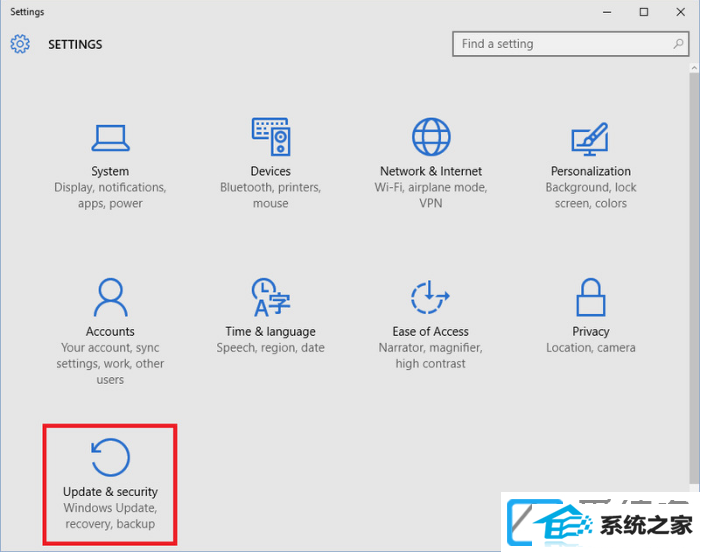Click 'Bluetooth, printers, mouse' description
This screenshot has width=701, height=552.
click(x=270, y=195)
